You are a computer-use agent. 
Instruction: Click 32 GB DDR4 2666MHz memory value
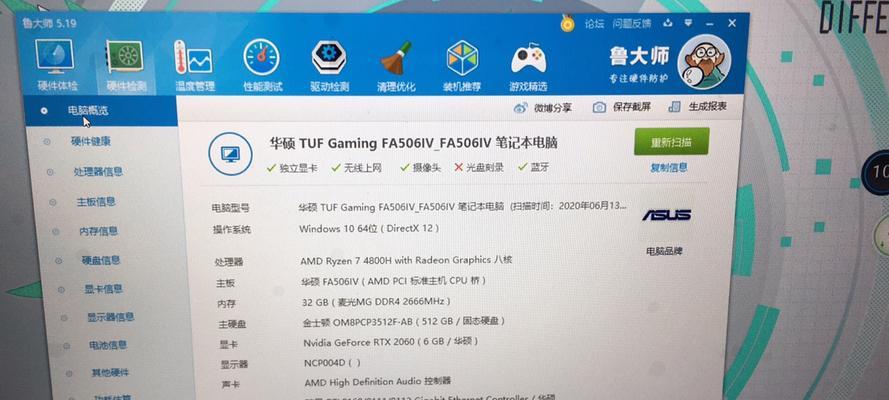(377, 302)
